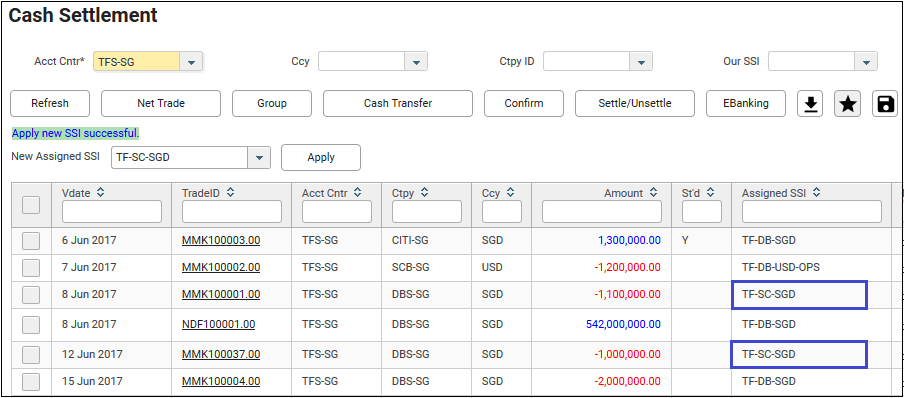Click the Net Trade button
Viewport: 904px width, 398px height.
click(161, 104)
